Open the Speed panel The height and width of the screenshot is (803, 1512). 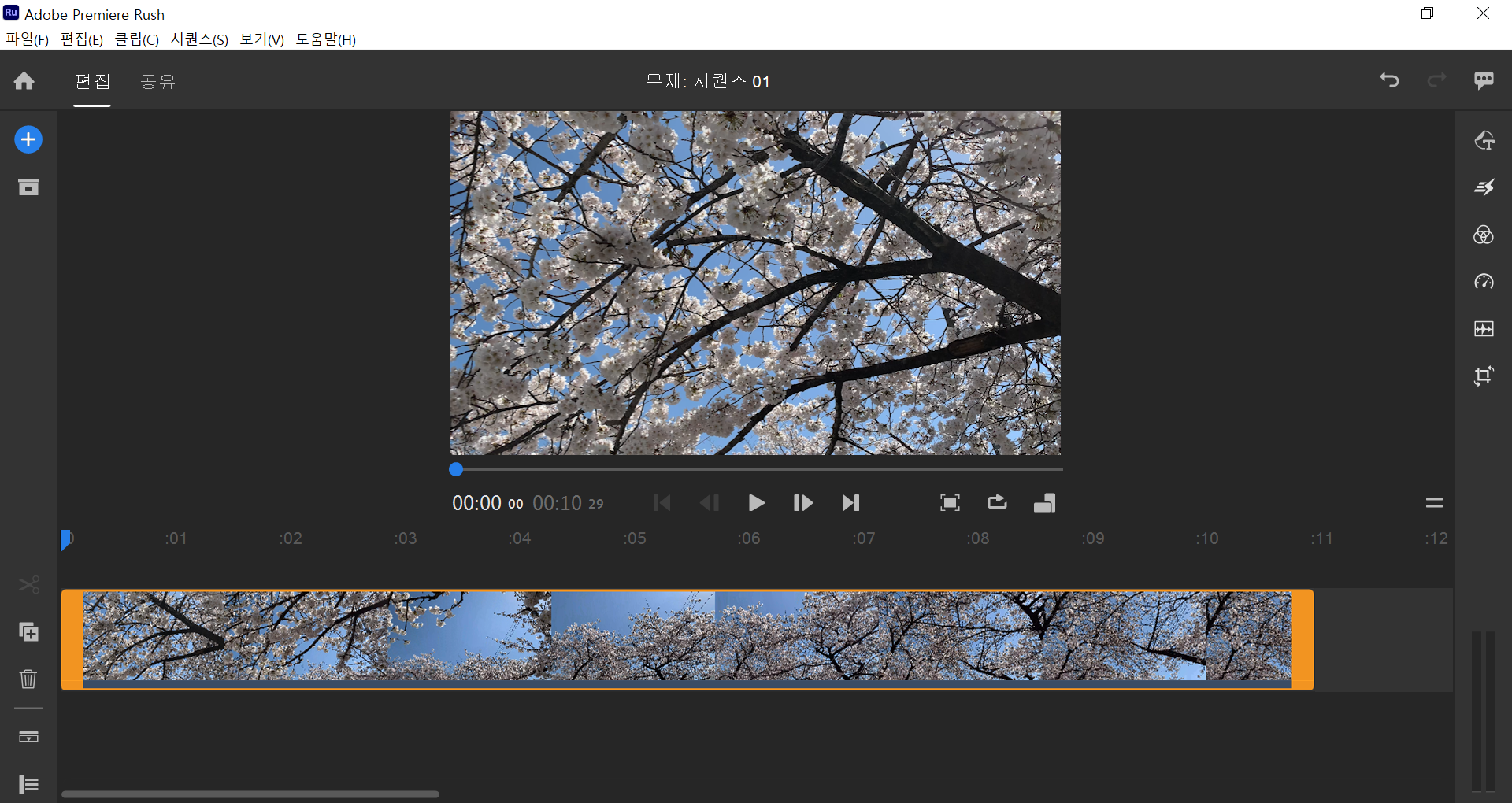pyautogui.click(x=1484, y=281)
